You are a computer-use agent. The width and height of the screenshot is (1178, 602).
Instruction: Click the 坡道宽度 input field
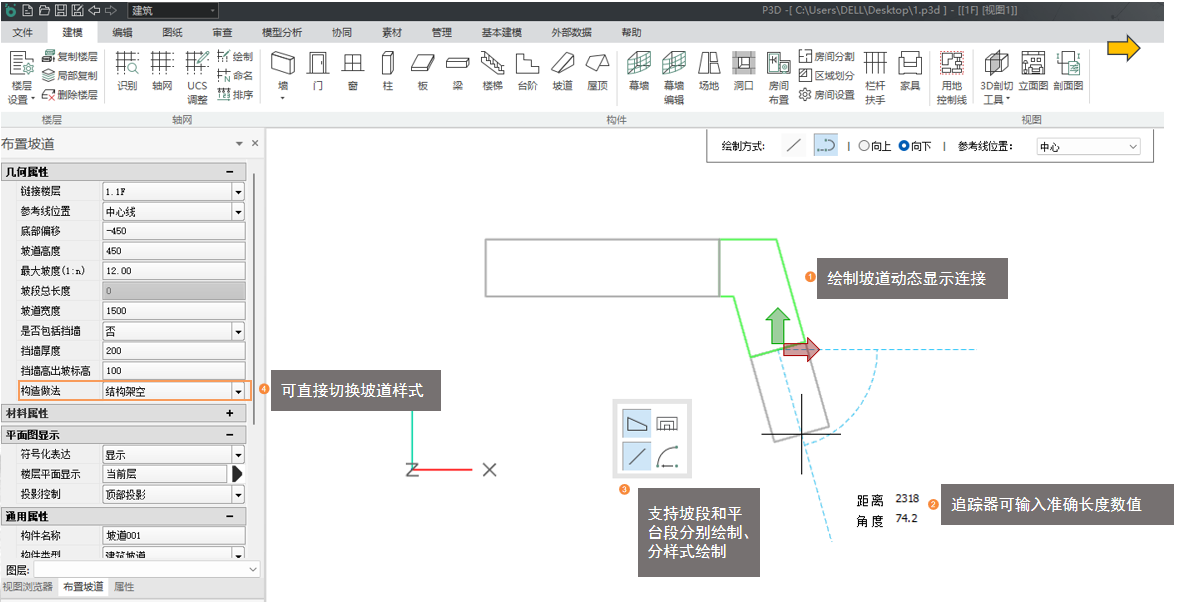pyautogui.click(x=173, y=311)
